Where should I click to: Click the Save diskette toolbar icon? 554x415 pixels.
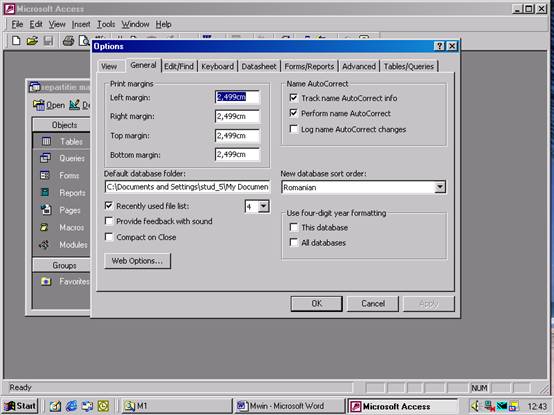click(x=48, y=41)
